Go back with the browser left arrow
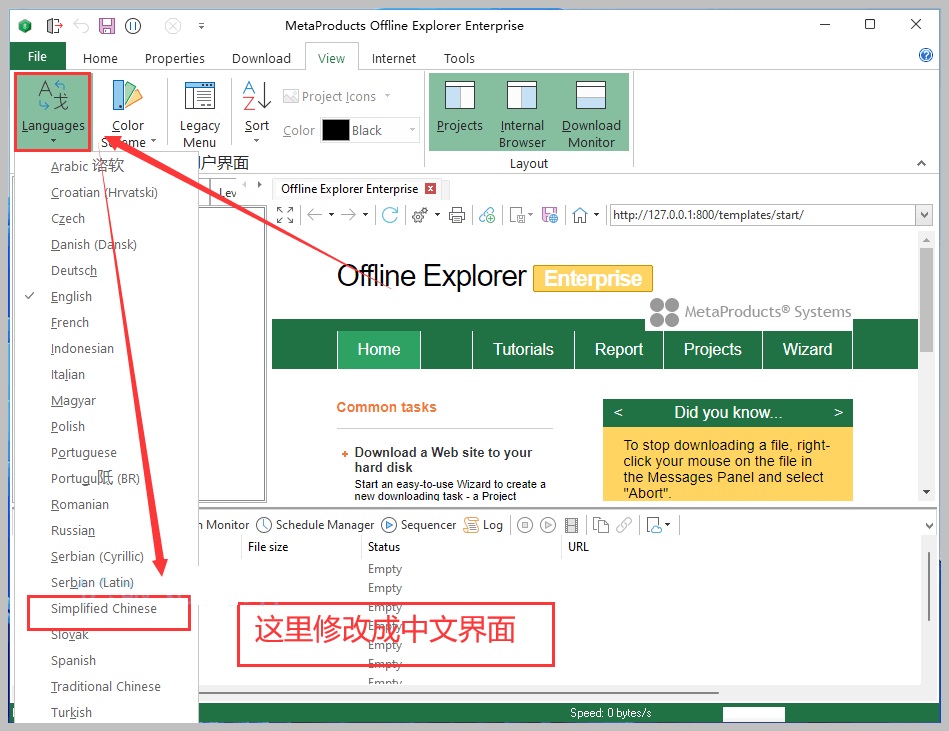Image resolution: width=949 pixels, height=731 pixels. tap(315, 215)
